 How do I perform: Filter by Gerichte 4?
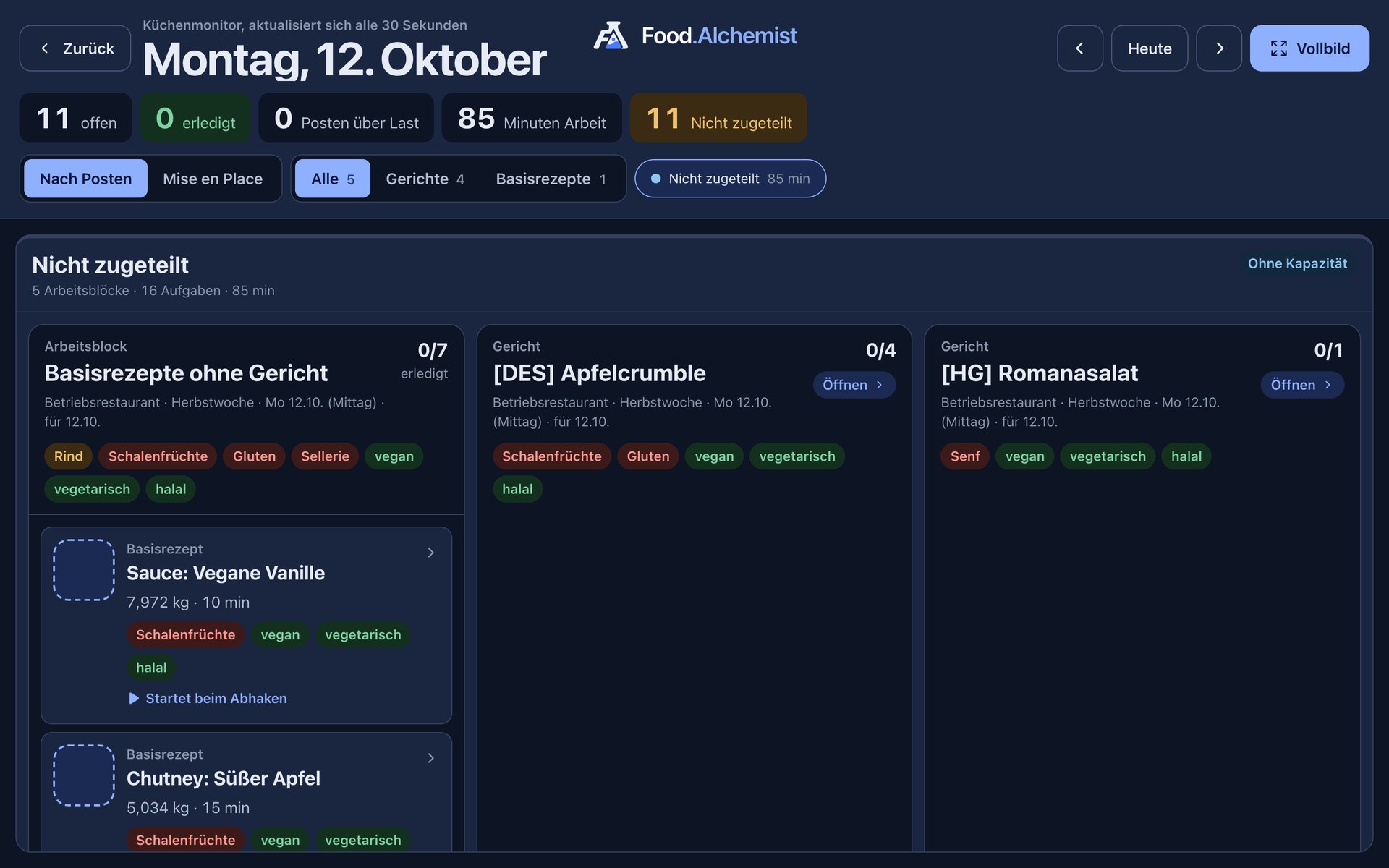coord(425,179)
